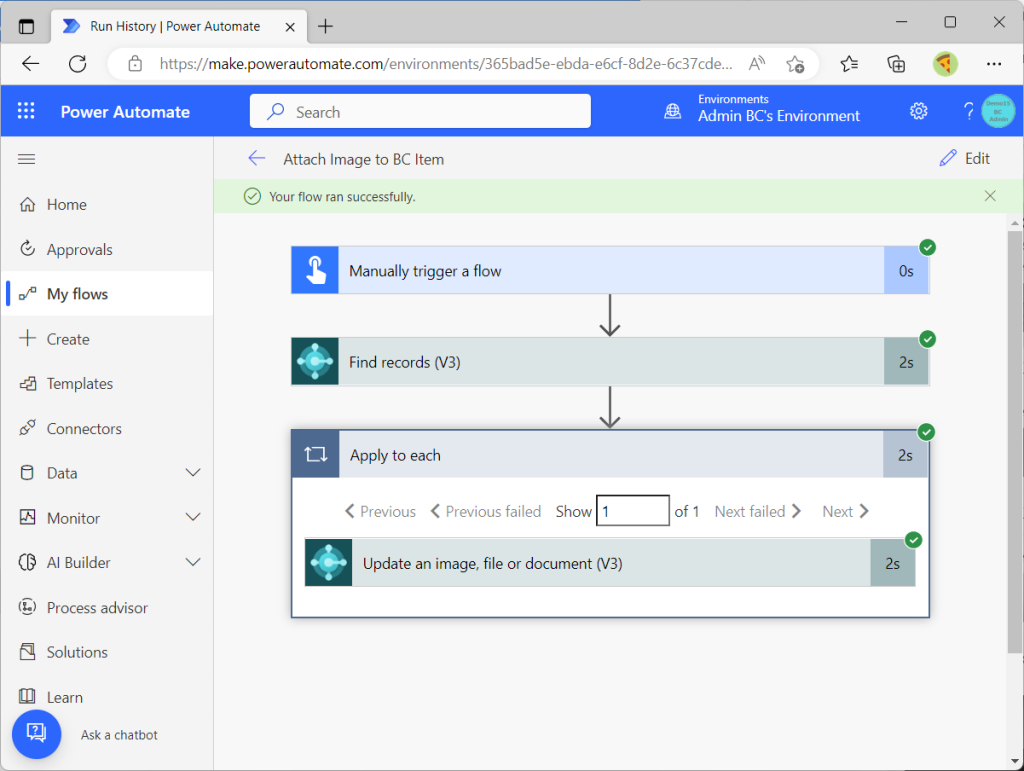Viewport: 1024px width, 771px height.
Task: Click Previous iteration in Apply to each
Action: click(x=380, y=511)
